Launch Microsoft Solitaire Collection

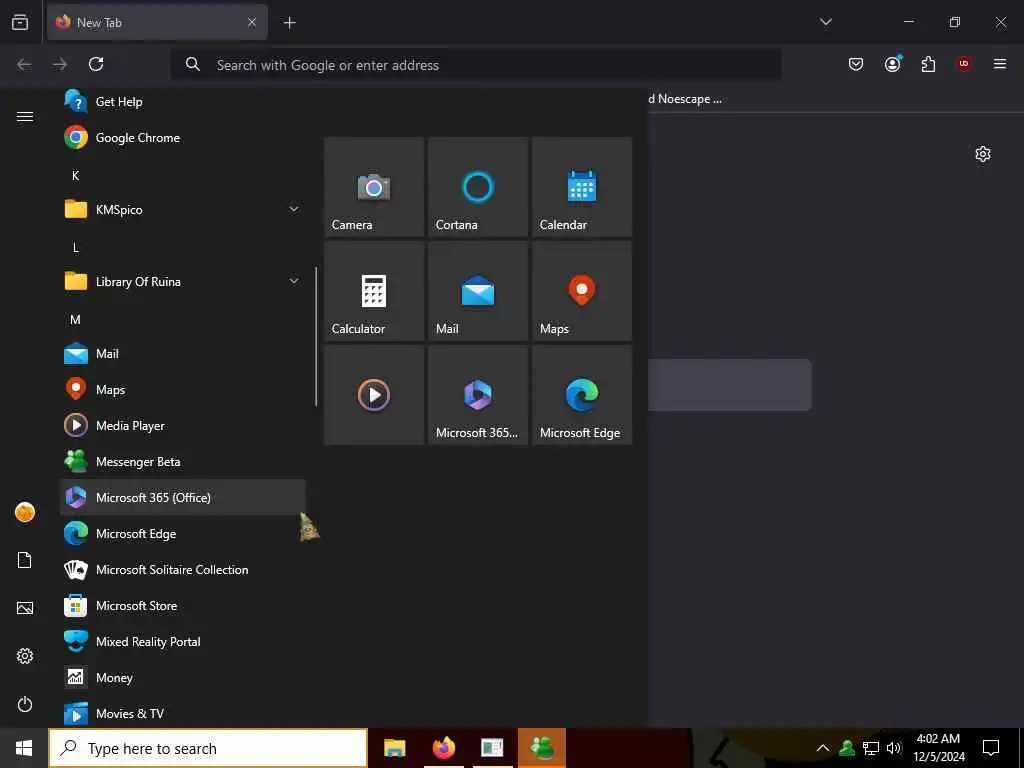pos(182,569)
